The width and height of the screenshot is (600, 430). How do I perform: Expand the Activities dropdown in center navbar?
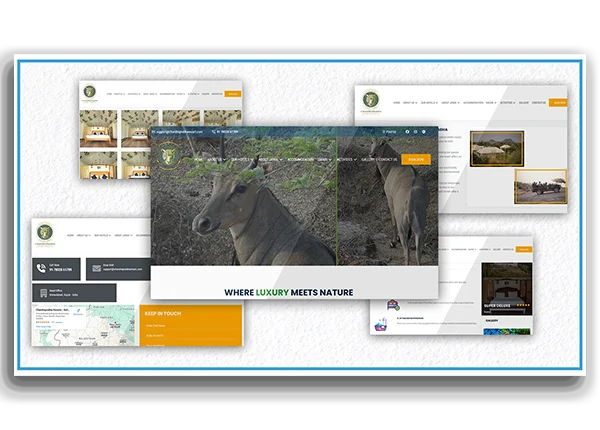click(x=346, y=159)
